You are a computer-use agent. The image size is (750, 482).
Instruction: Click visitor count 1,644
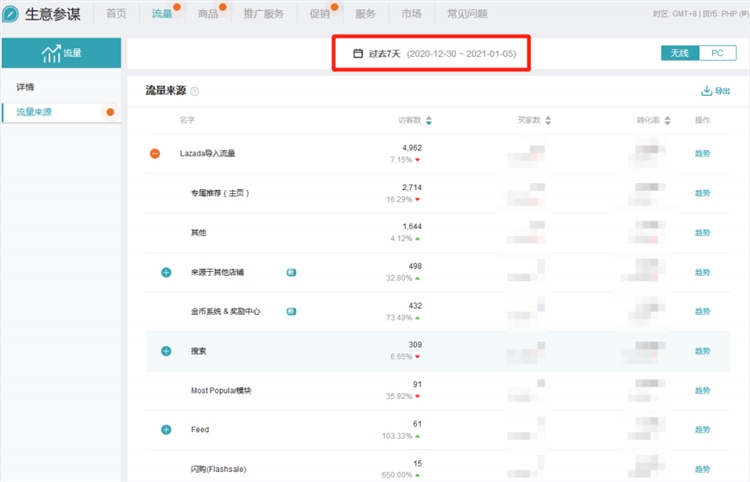412,226
